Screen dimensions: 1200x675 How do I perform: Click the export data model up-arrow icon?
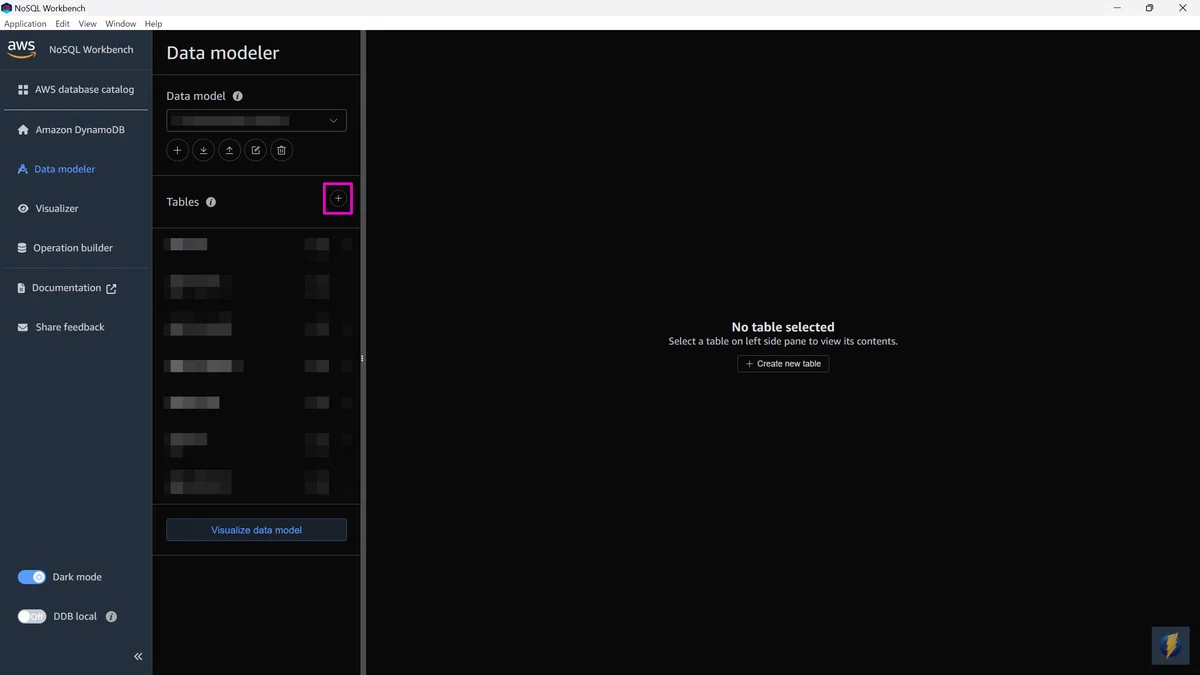point(229,150)
